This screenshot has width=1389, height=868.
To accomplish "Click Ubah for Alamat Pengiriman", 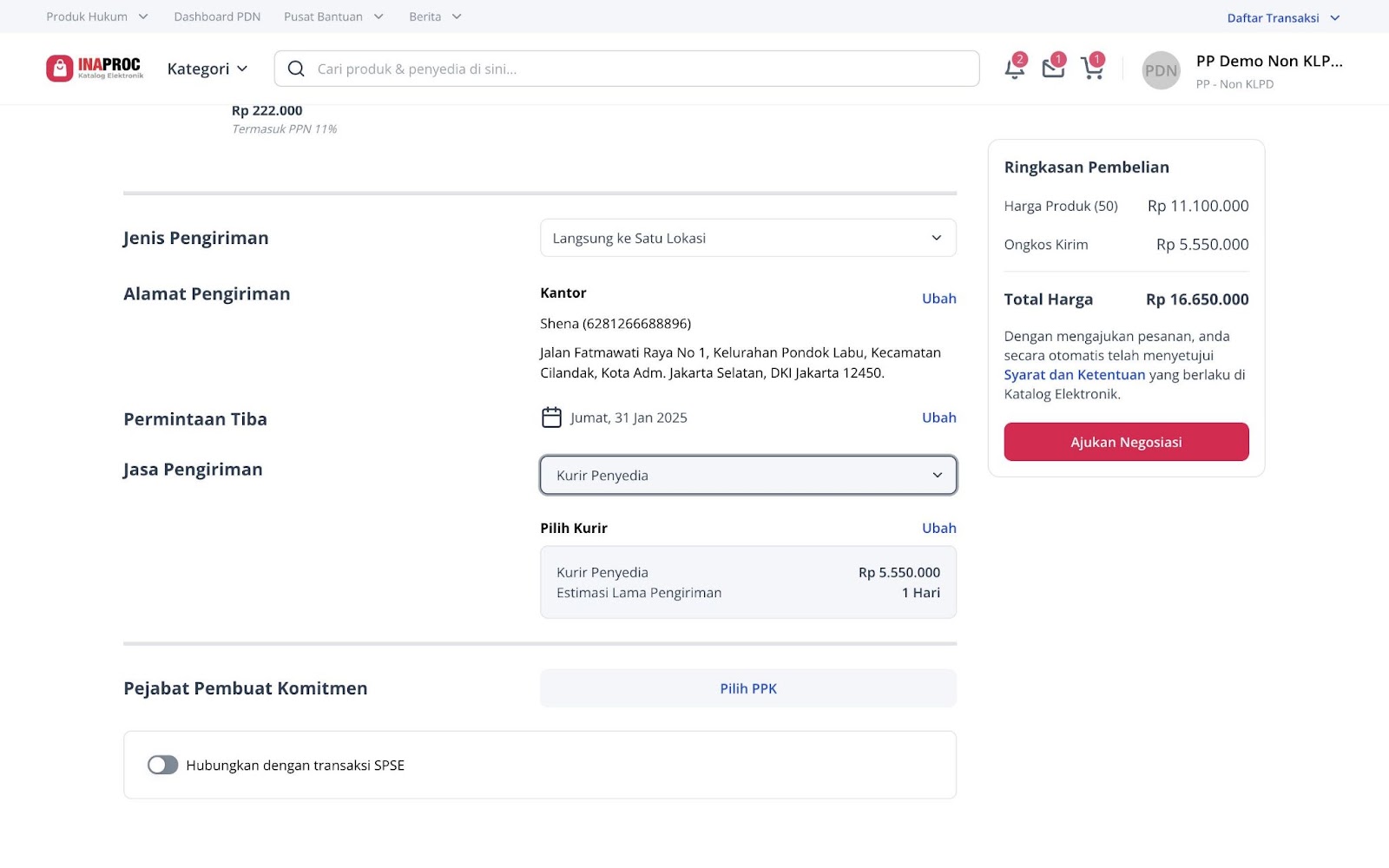I will tap(938, 299).
